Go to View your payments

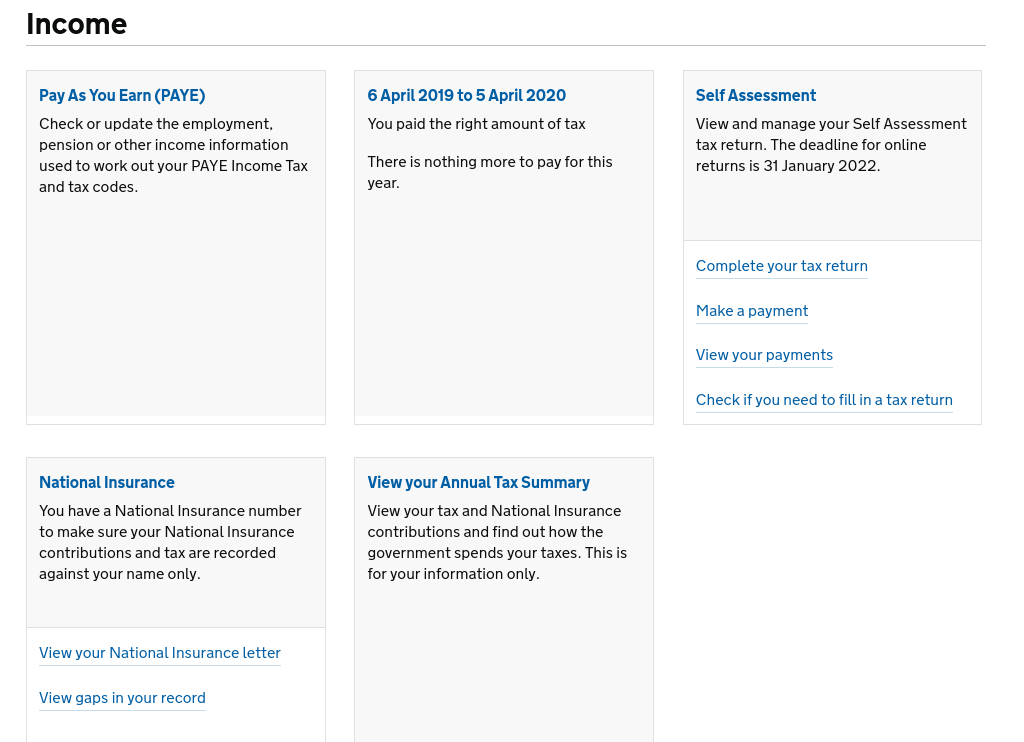click(x=764, y=355)
